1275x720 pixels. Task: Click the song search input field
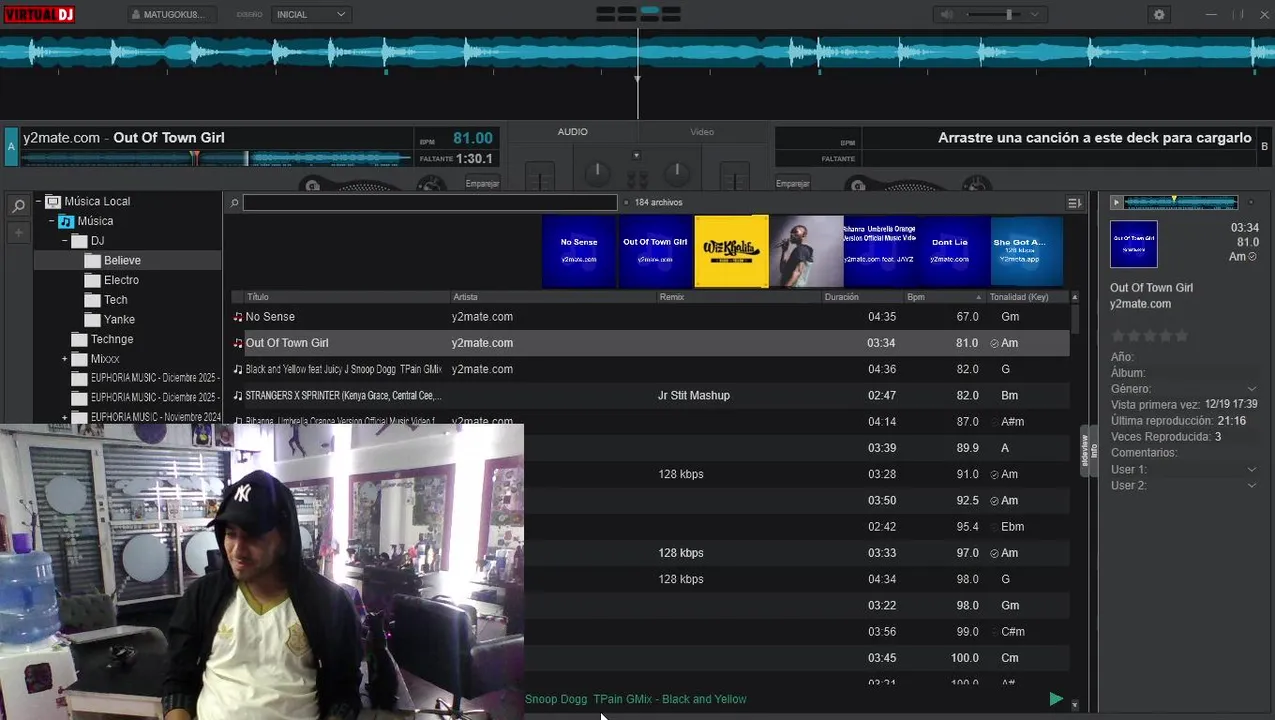coord(430,202)
